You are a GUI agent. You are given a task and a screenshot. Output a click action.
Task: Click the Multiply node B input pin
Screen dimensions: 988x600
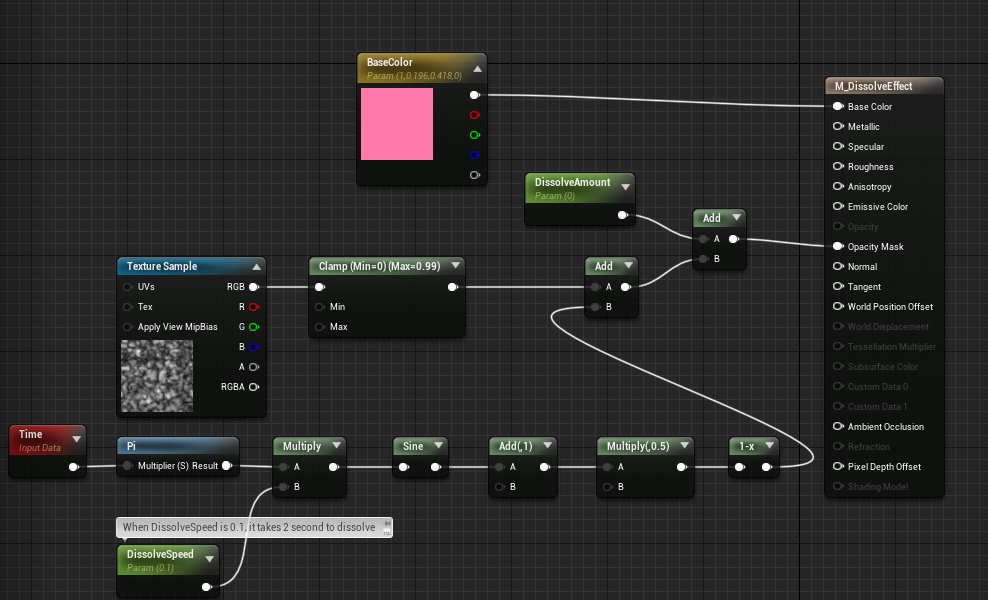[x=284, y=487]
